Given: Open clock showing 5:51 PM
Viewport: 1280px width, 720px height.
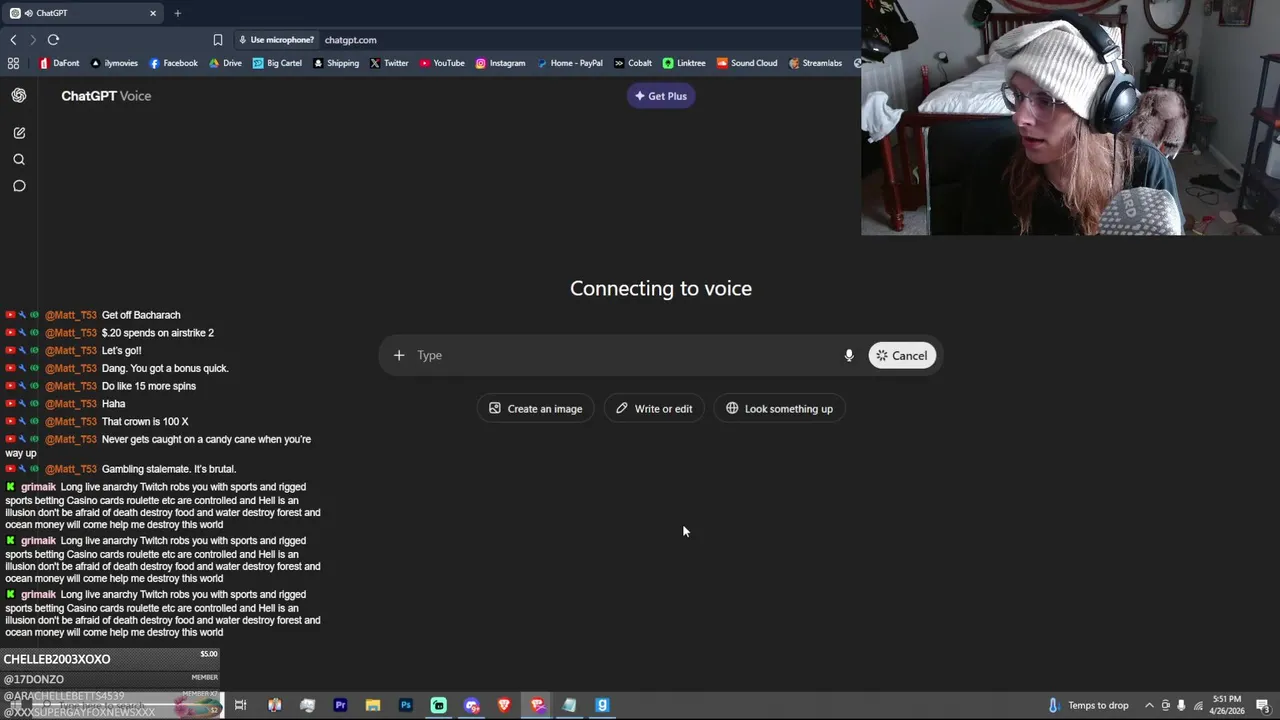Looking at the screenshot, I should (1227, 705).
